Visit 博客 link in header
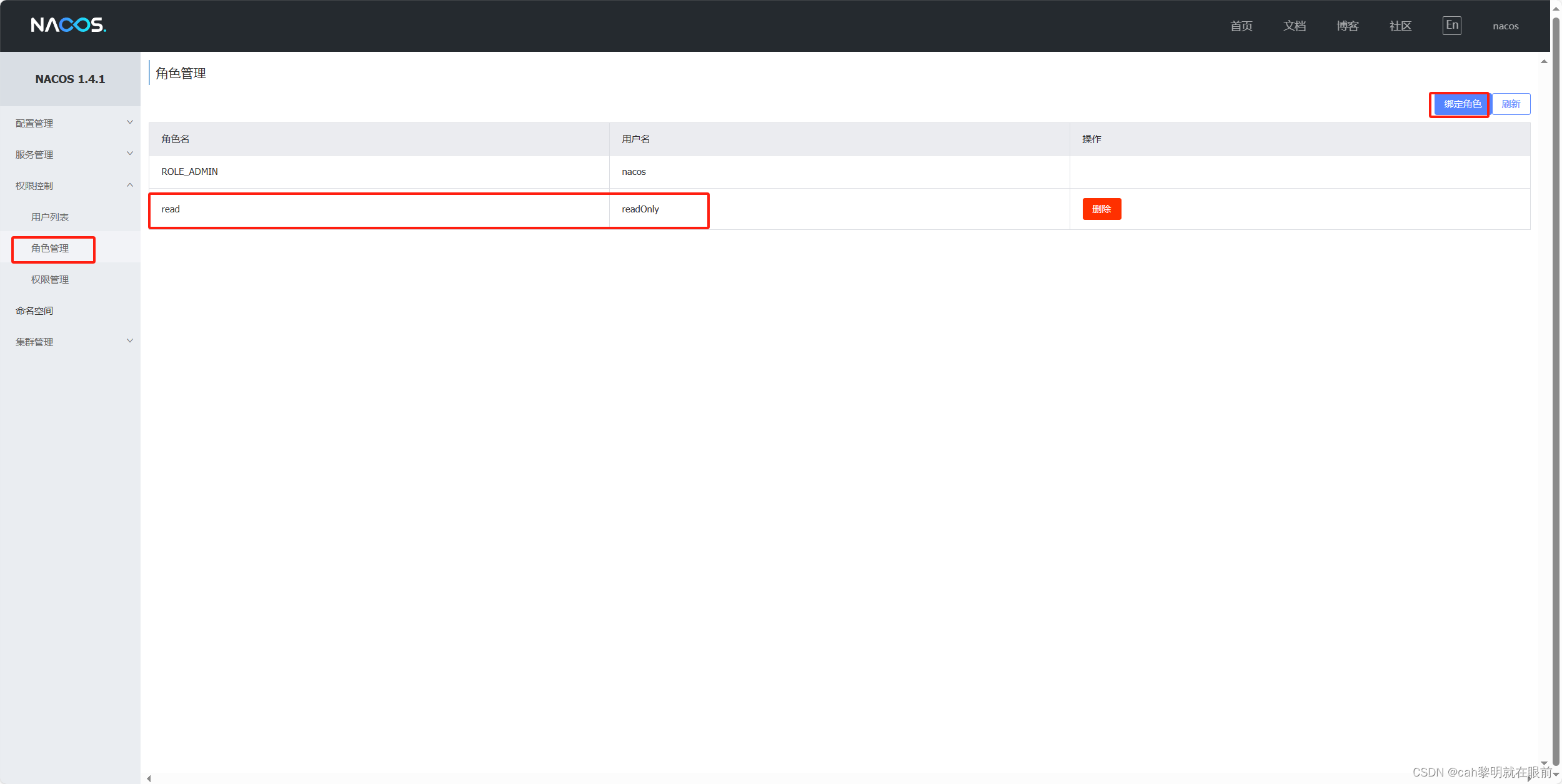1562x784 pixels. point(1347,26)
